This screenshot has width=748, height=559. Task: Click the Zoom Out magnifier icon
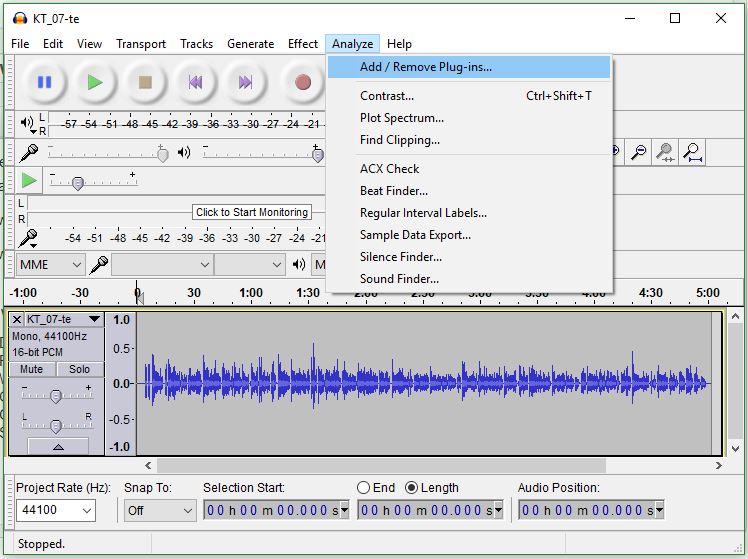coord(638,152)
